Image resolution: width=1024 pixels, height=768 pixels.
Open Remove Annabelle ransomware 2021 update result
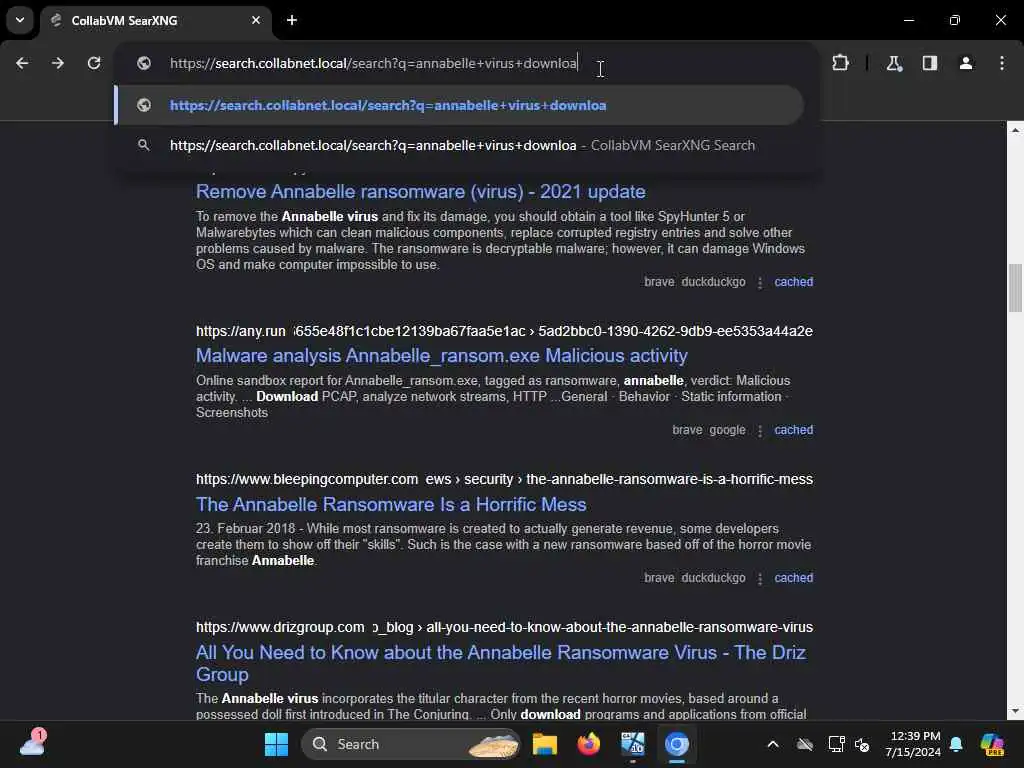421,192
